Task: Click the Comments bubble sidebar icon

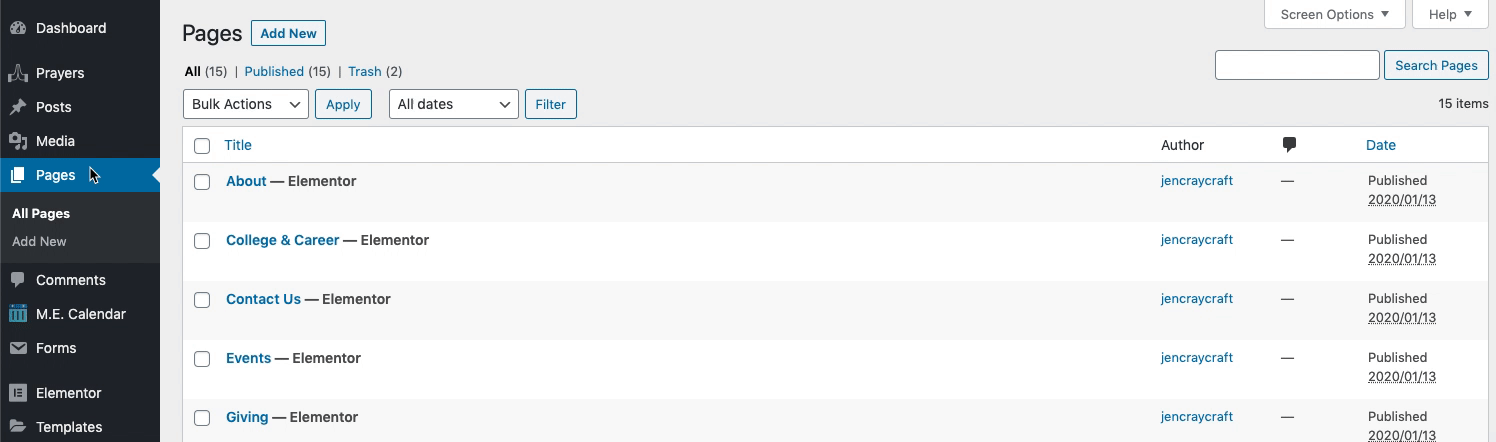Action: (17, 280)
